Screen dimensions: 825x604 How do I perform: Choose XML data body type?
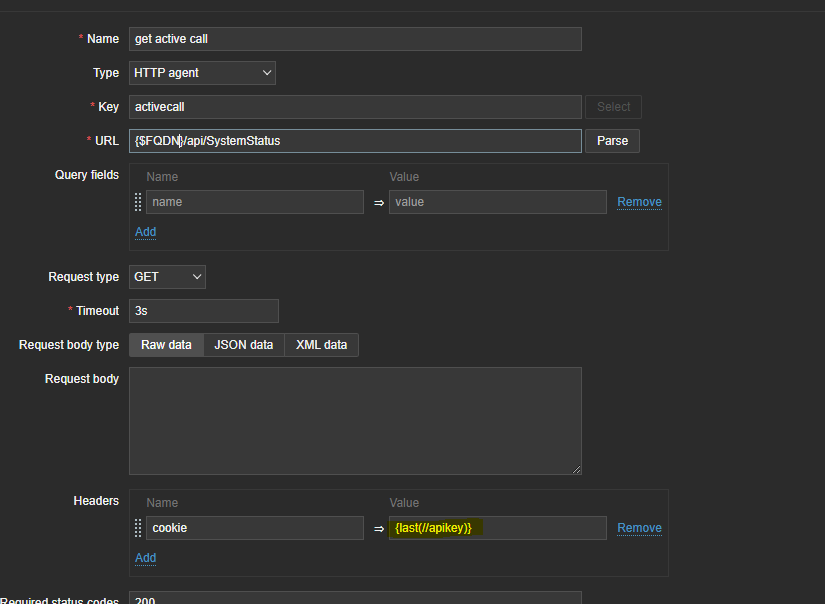coord(321,345)
